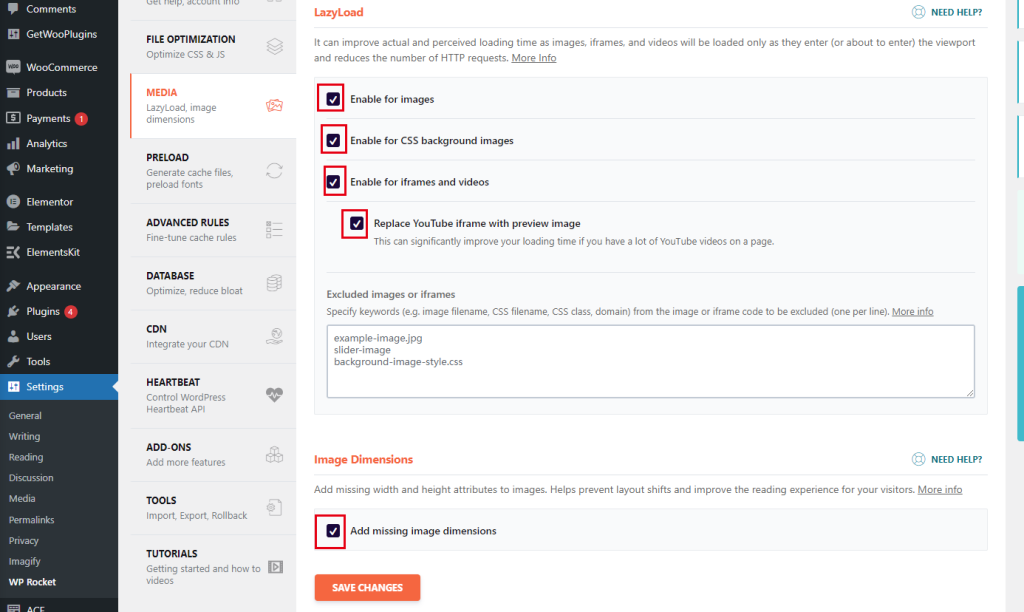Click Image Dimensions Need Help lifebuoy icon

coord(918,459)
